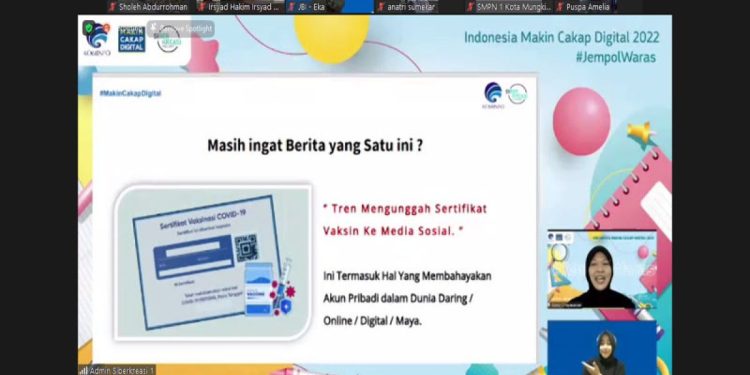Click the muted mic icon beside anatri sumelar

click(381, 7)
